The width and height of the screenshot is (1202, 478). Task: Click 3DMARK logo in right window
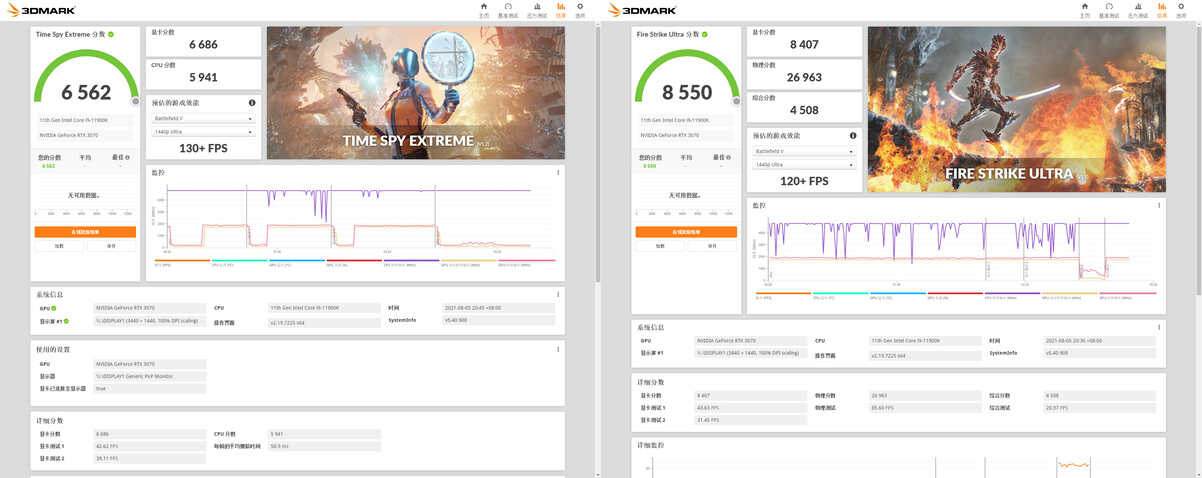click(641, 11)
